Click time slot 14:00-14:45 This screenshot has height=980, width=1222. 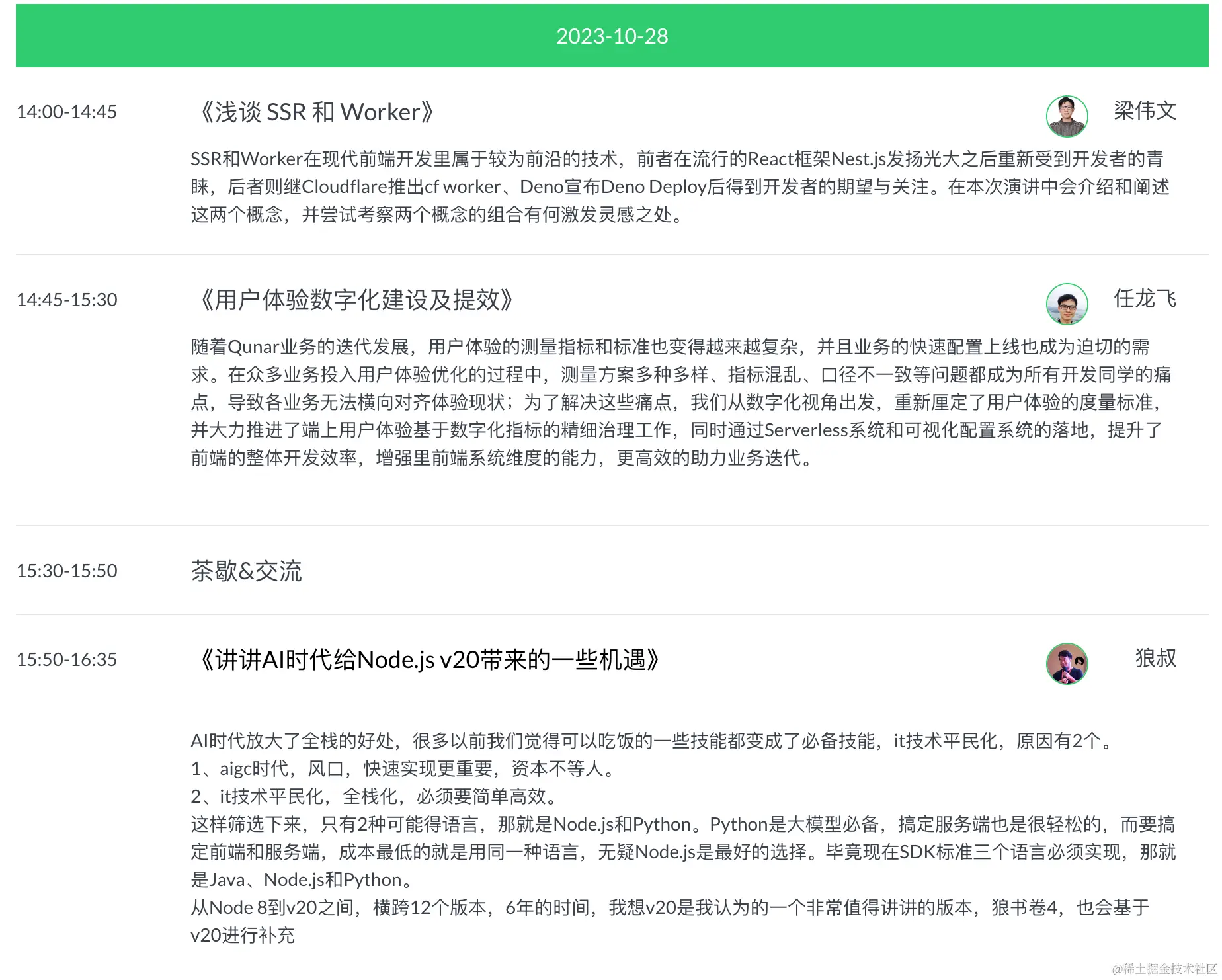67,112
